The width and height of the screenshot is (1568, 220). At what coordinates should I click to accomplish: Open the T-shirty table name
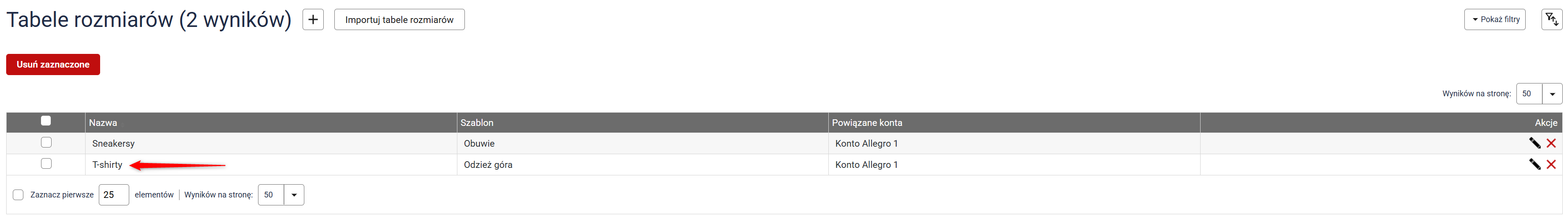[x=107, y=165]
